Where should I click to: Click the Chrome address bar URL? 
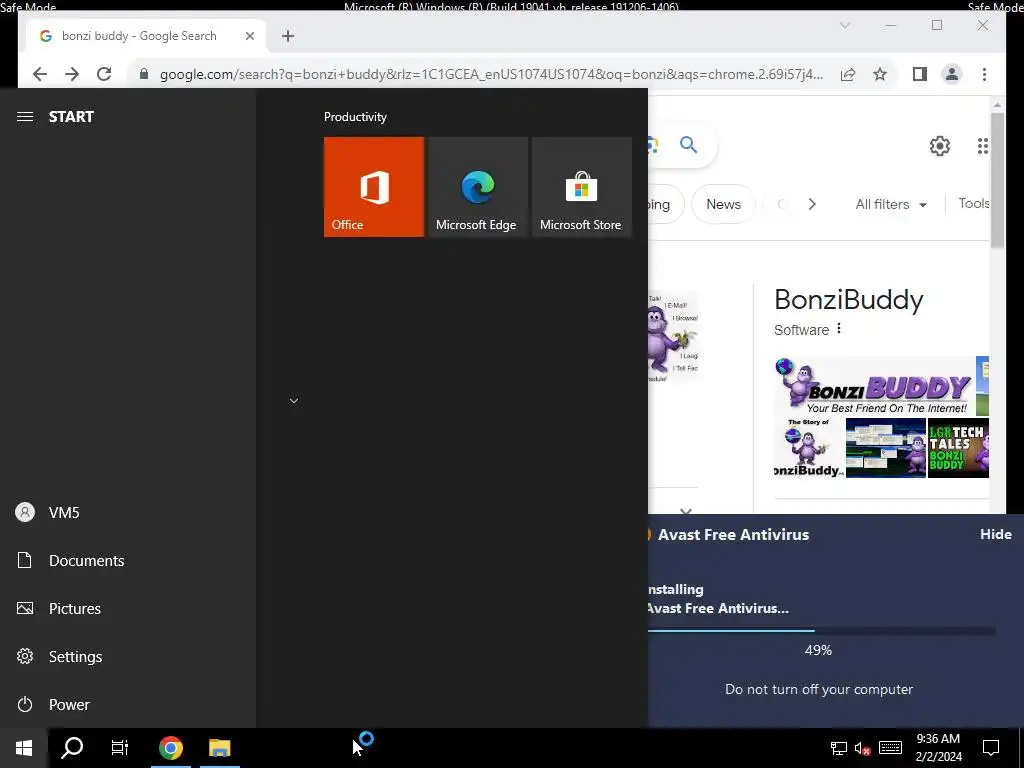pos(491,74)
